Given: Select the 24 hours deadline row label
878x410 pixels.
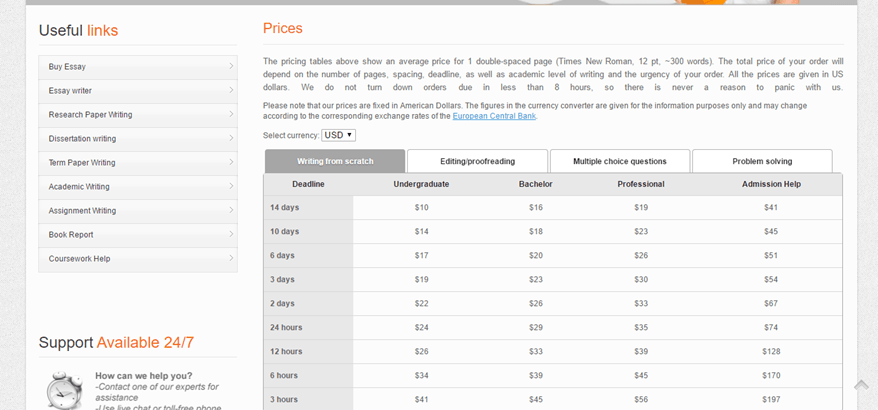Looking at the screenshot, I should tap(286, 328).
